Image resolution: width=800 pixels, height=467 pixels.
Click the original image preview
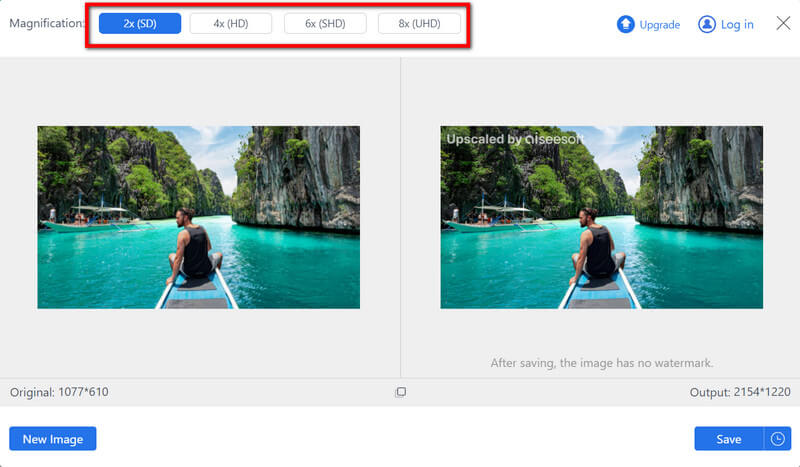[x=198, y=217]
